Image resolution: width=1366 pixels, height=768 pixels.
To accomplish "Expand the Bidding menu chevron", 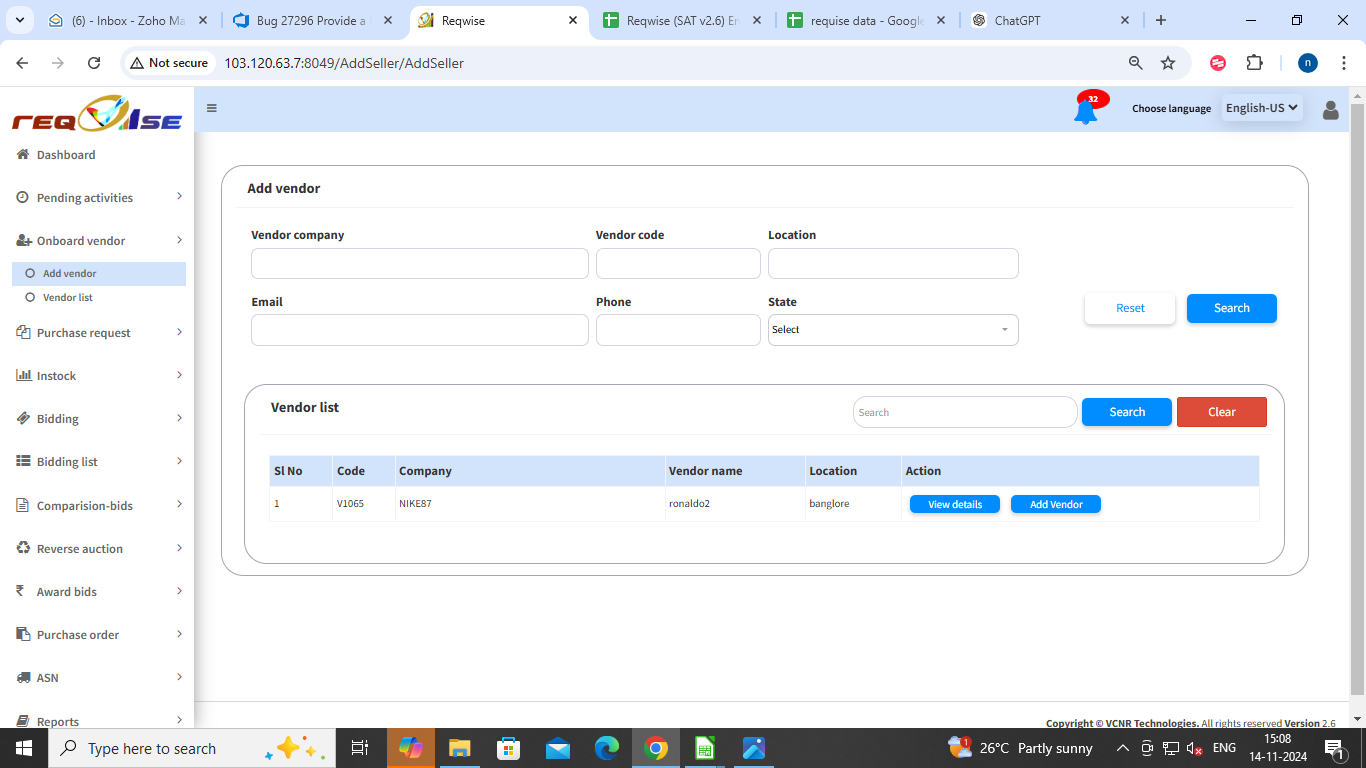I will click(179, 418).
